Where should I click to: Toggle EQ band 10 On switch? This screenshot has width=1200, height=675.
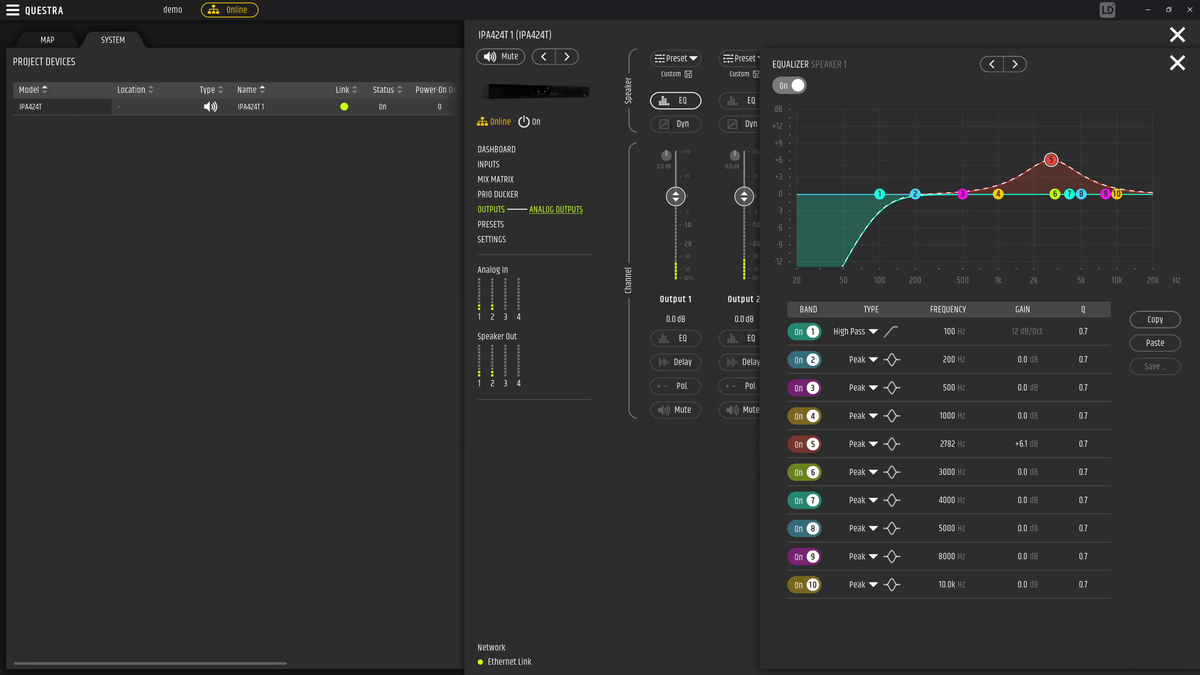point(804,585)
